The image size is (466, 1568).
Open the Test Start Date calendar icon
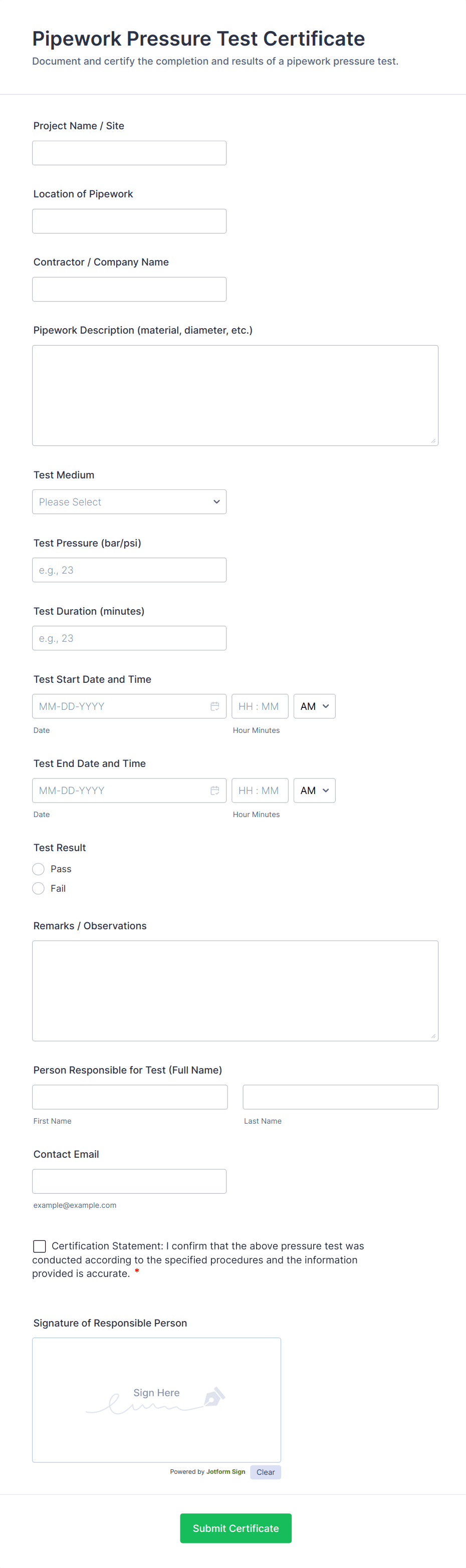pos(215,706)
